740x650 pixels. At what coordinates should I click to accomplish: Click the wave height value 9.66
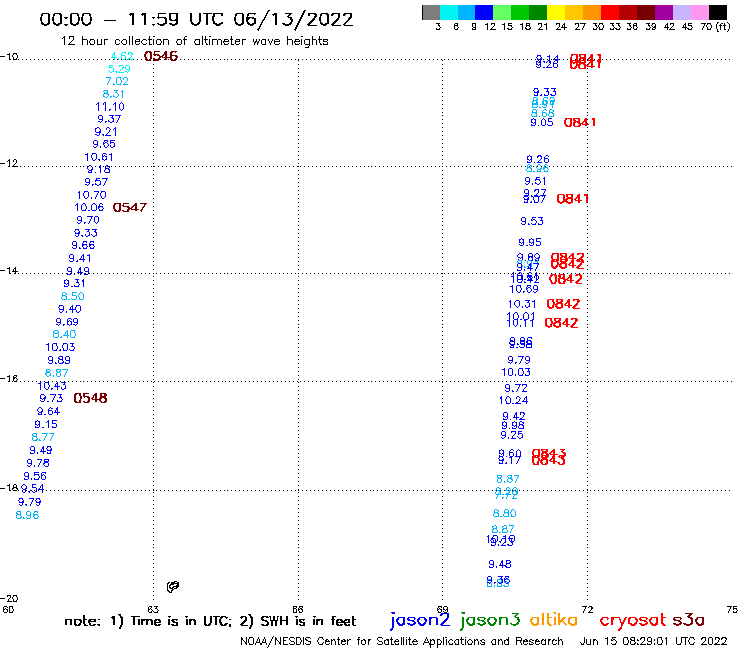pyautogui.click(x=83, y=245)
